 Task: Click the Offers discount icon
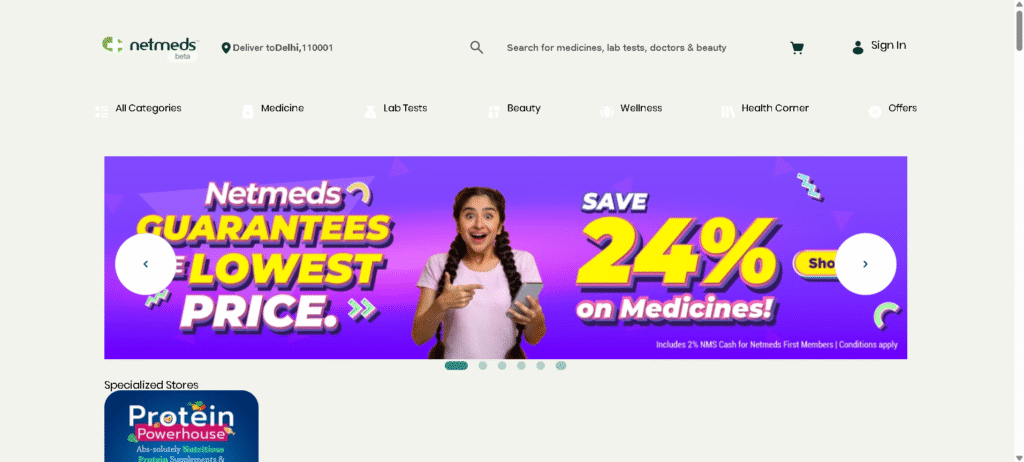875,112
